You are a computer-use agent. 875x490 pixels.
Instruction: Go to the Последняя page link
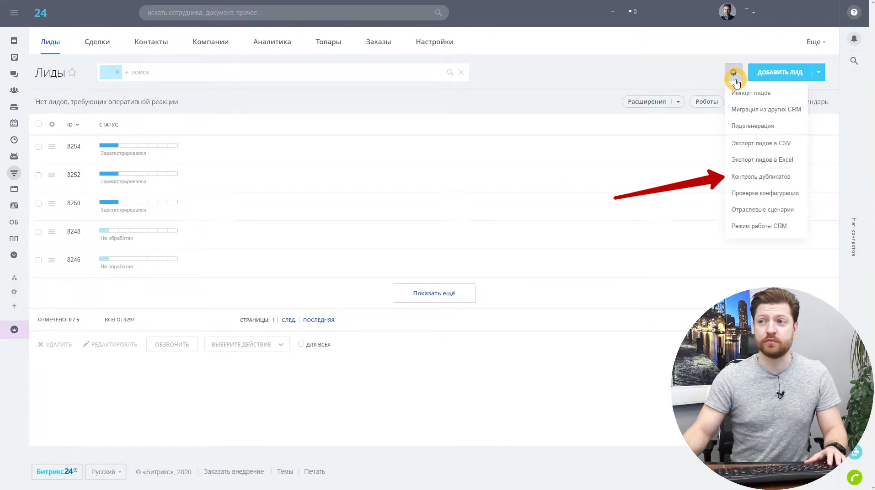[x=319, y=320]
